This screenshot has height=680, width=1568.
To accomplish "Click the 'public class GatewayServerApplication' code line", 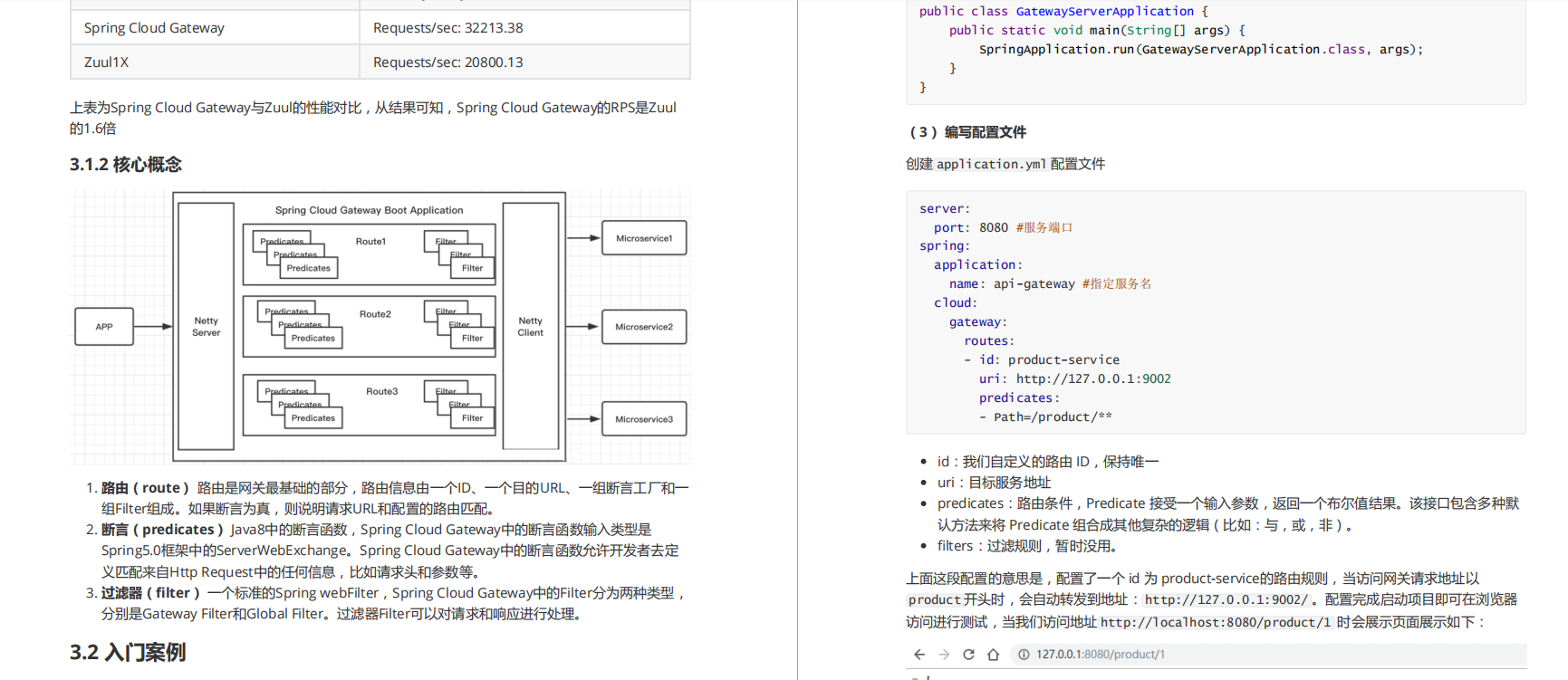I will (1063, 11).
